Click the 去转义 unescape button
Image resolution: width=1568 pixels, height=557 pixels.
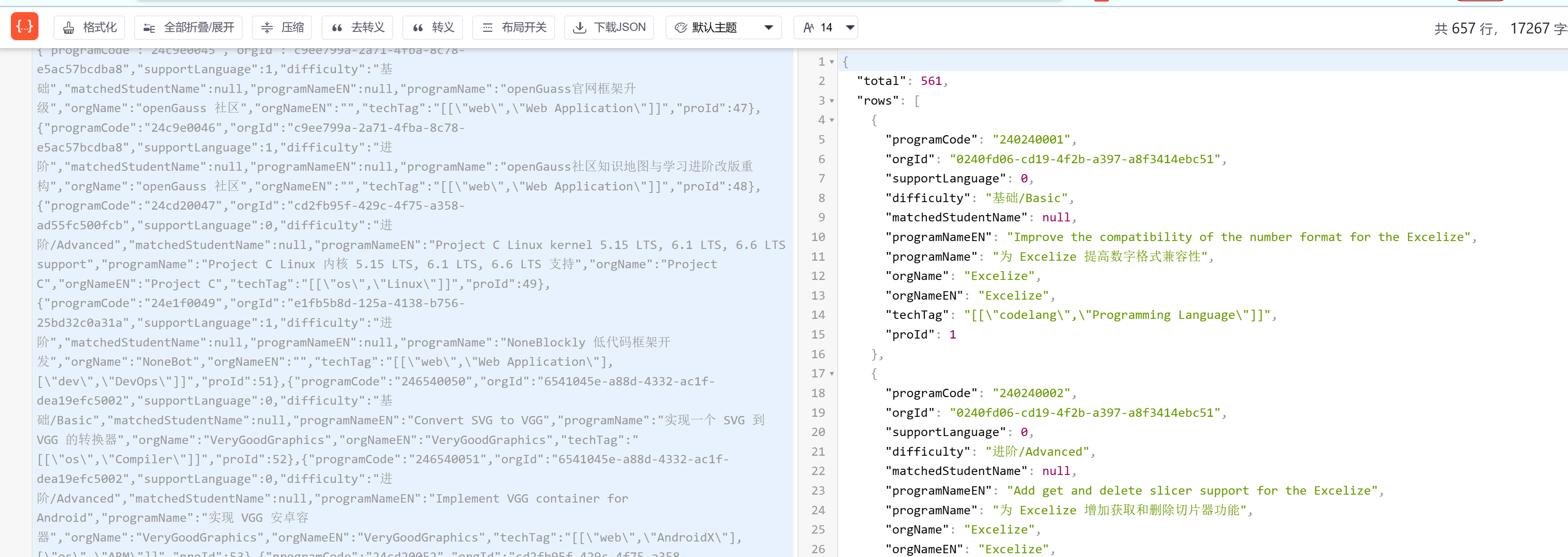coord(357,27)
